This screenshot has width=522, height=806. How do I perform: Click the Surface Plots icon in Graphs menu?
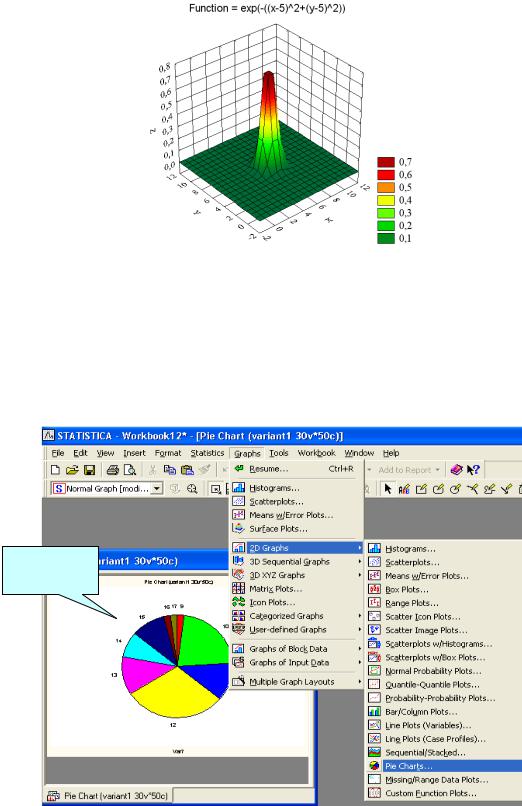pos(238,528)
